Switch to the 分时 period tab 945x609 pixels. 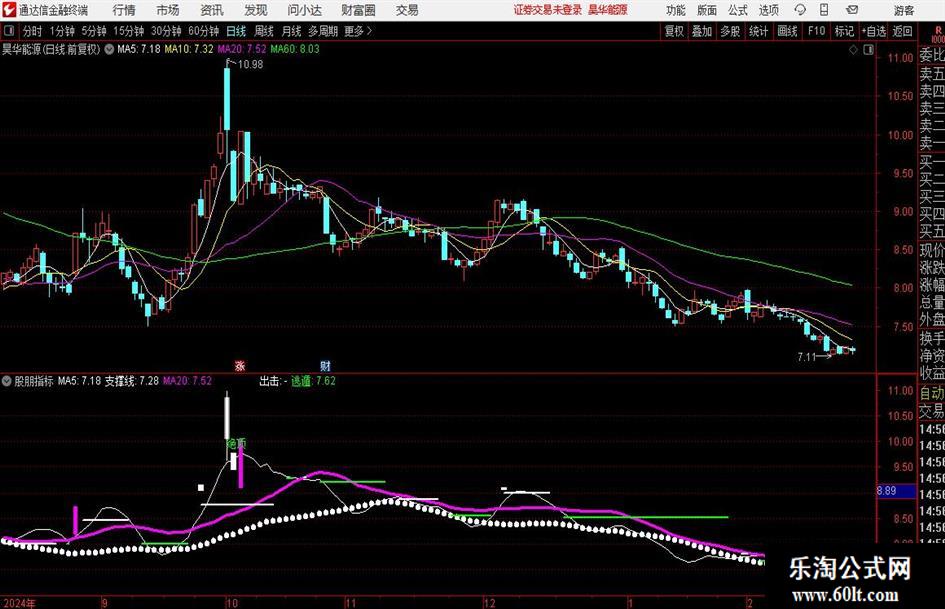click(32, 31)
